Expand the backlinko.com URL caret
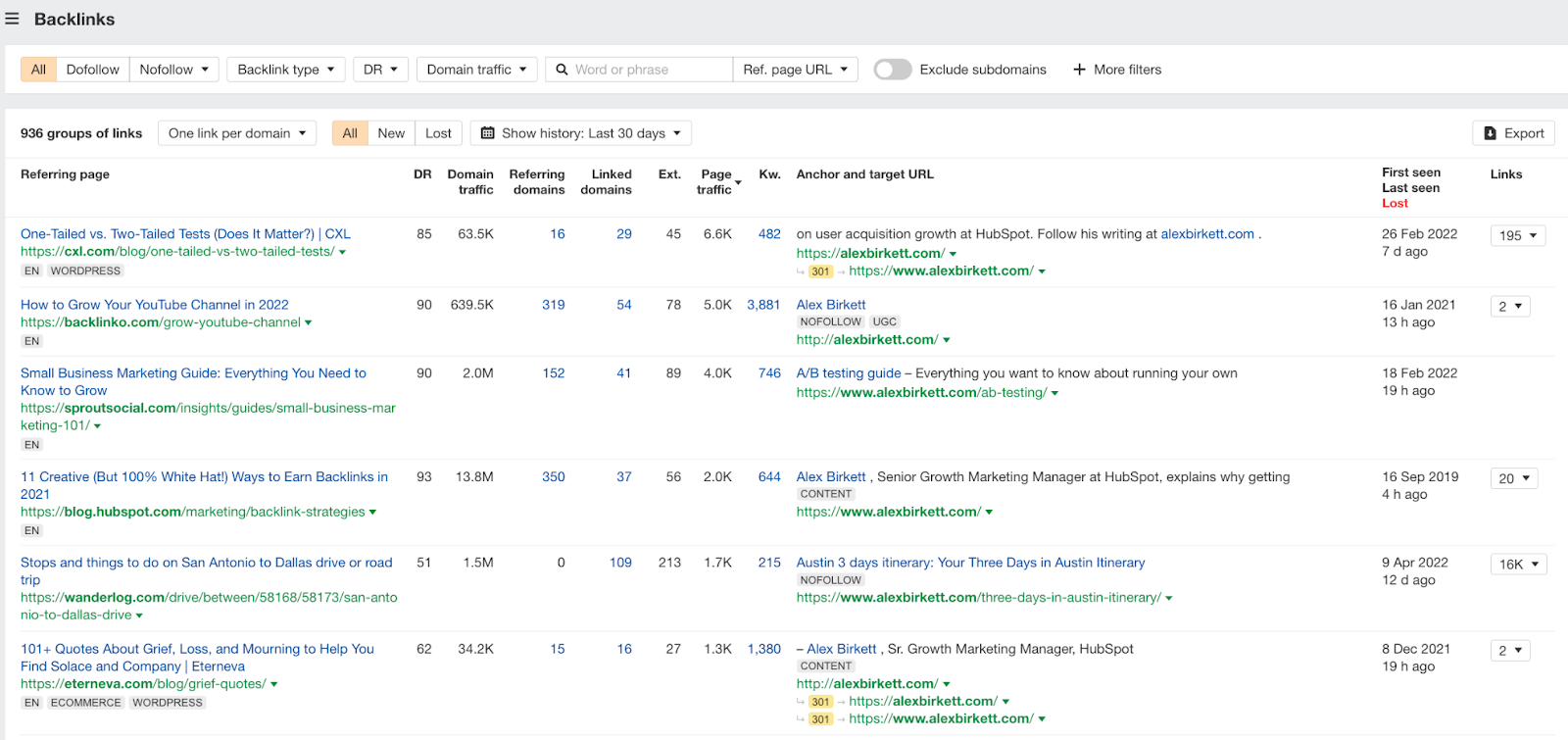The width and height of the screenshot is (1568, 740). click(x=309, y=322)
